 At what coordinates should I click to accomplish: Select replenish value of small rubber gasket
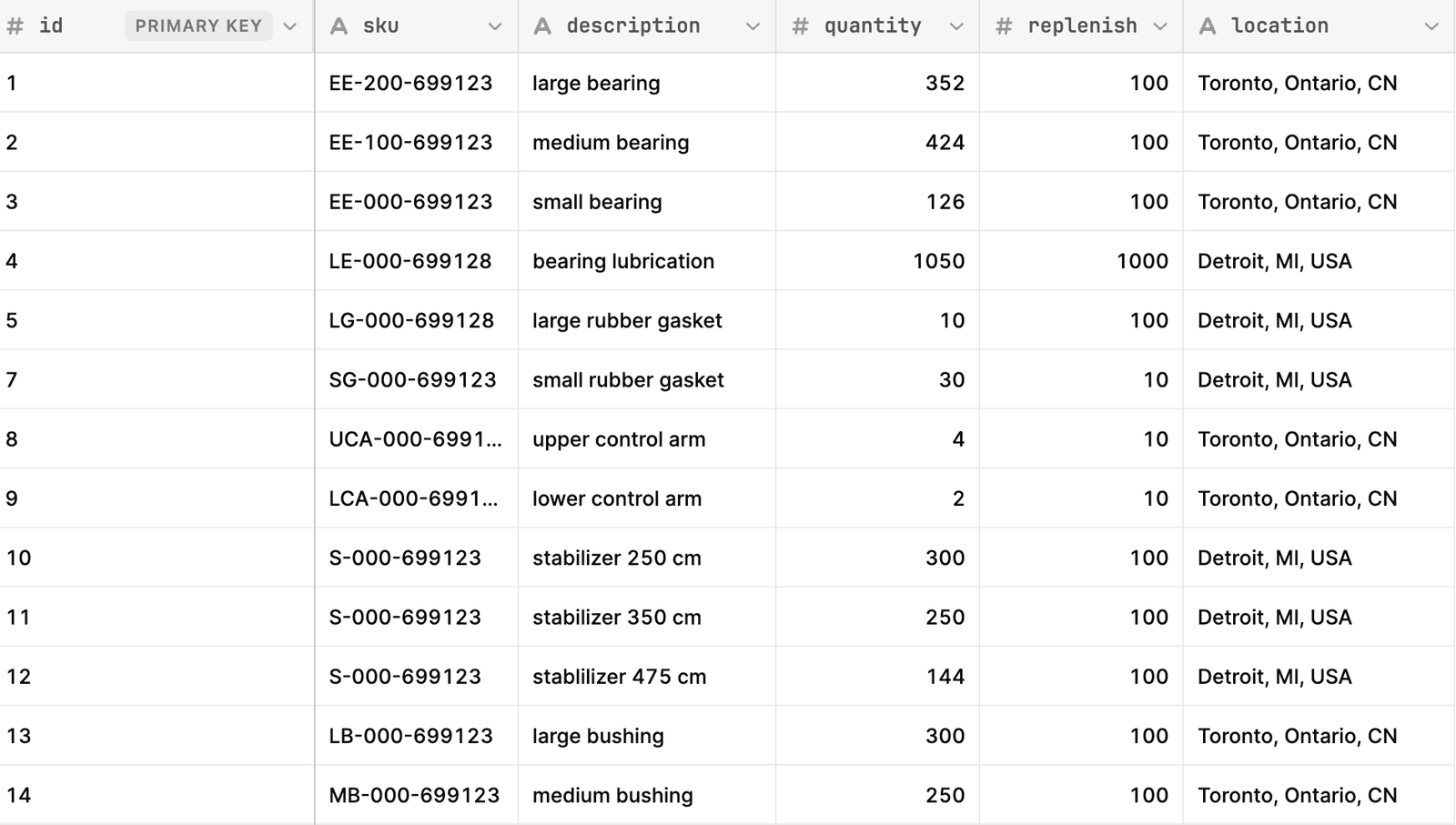coord(1081,379)
